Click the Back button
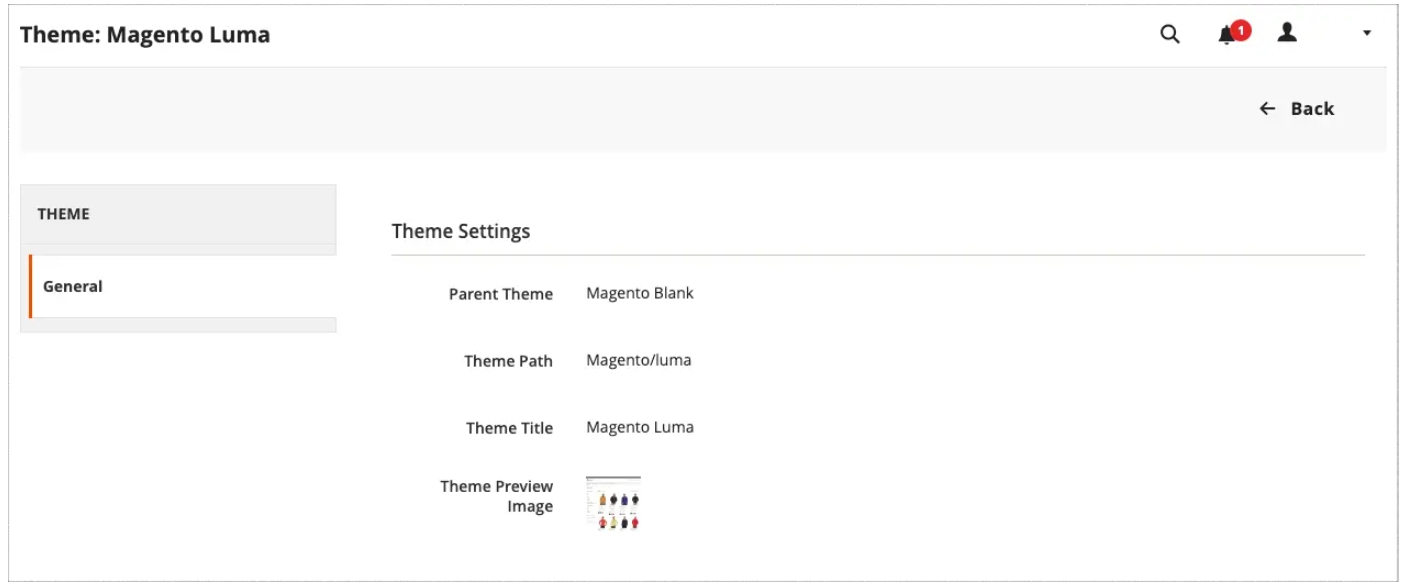1411x588 pixels. 1296,109
